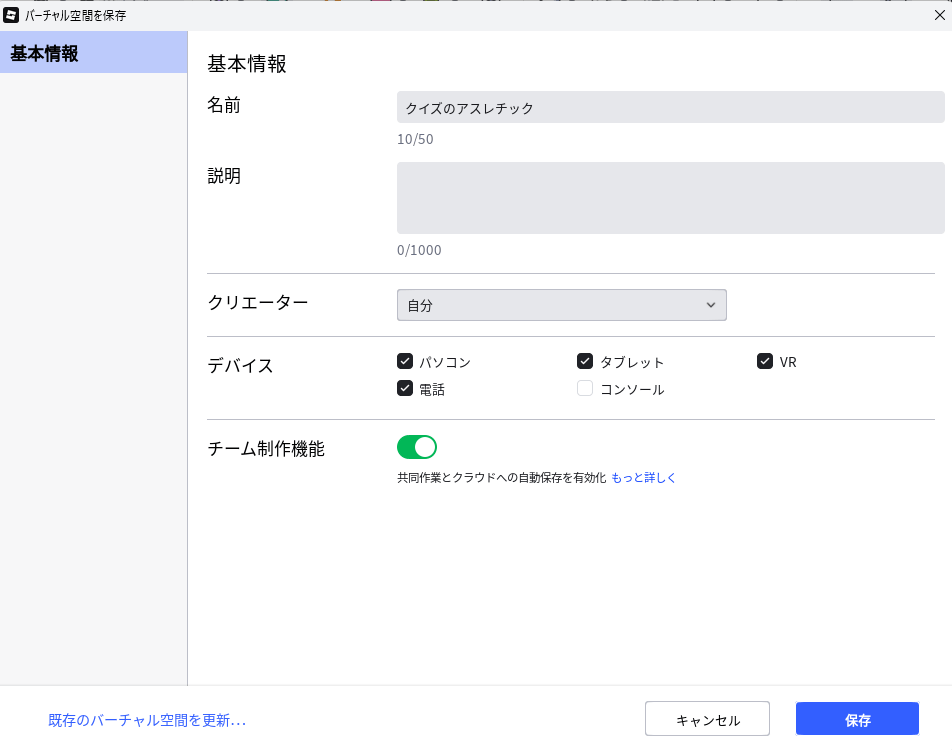Click the 説明 description text area

pyautogui.click(x=670, y=198)
